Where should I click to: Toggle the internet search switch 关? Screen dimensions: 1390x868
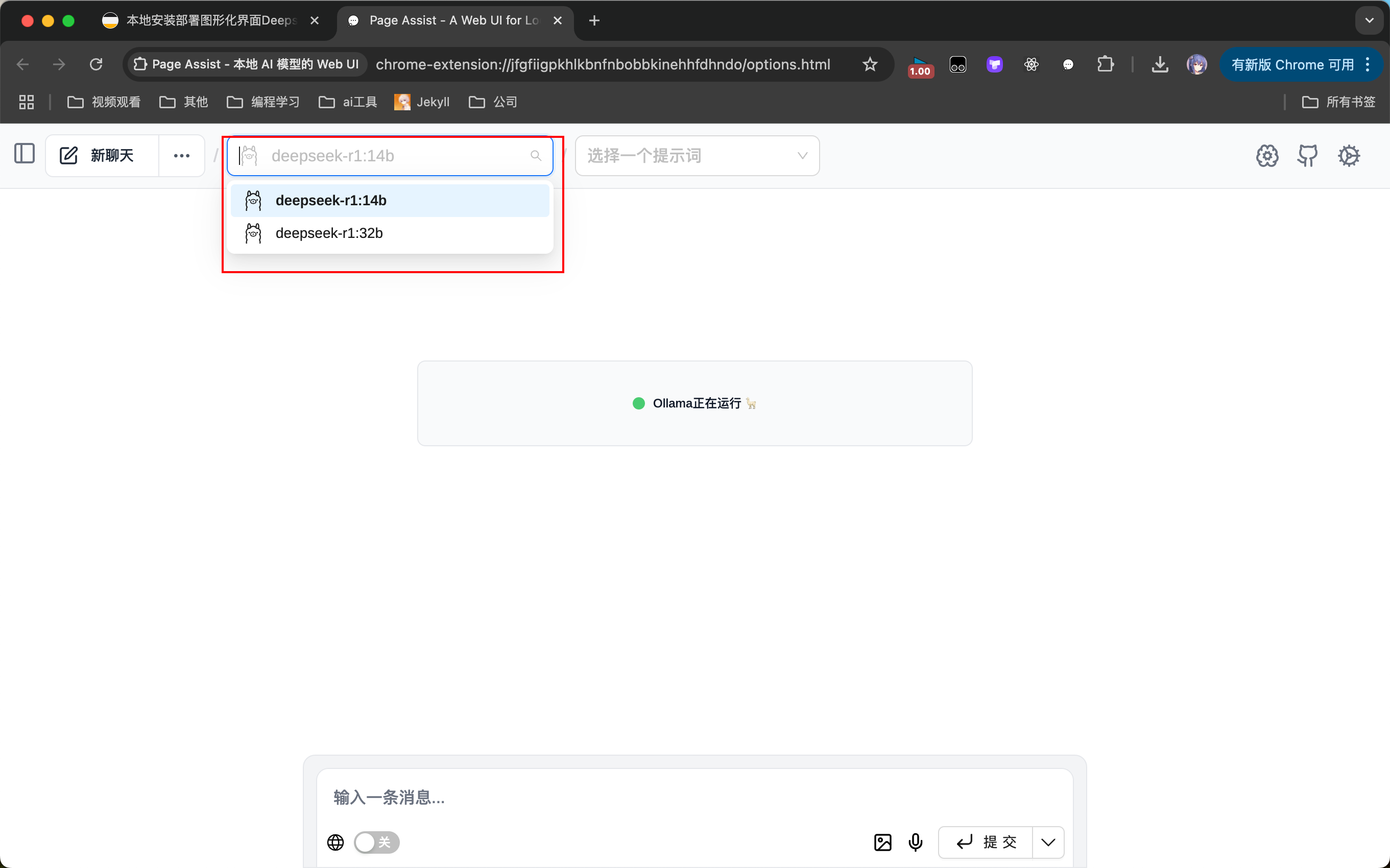(x=377, y=842)
